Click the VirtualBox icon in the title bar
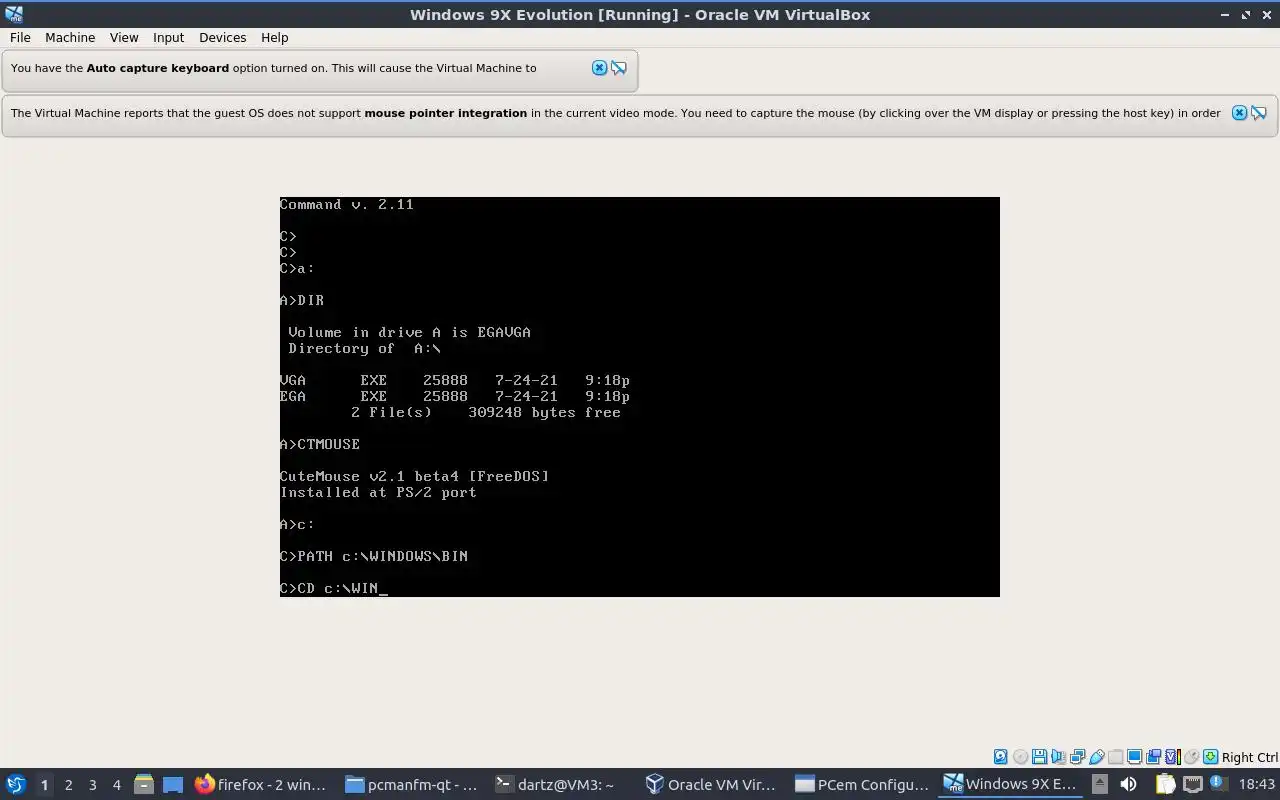 [x=14, y=14]
